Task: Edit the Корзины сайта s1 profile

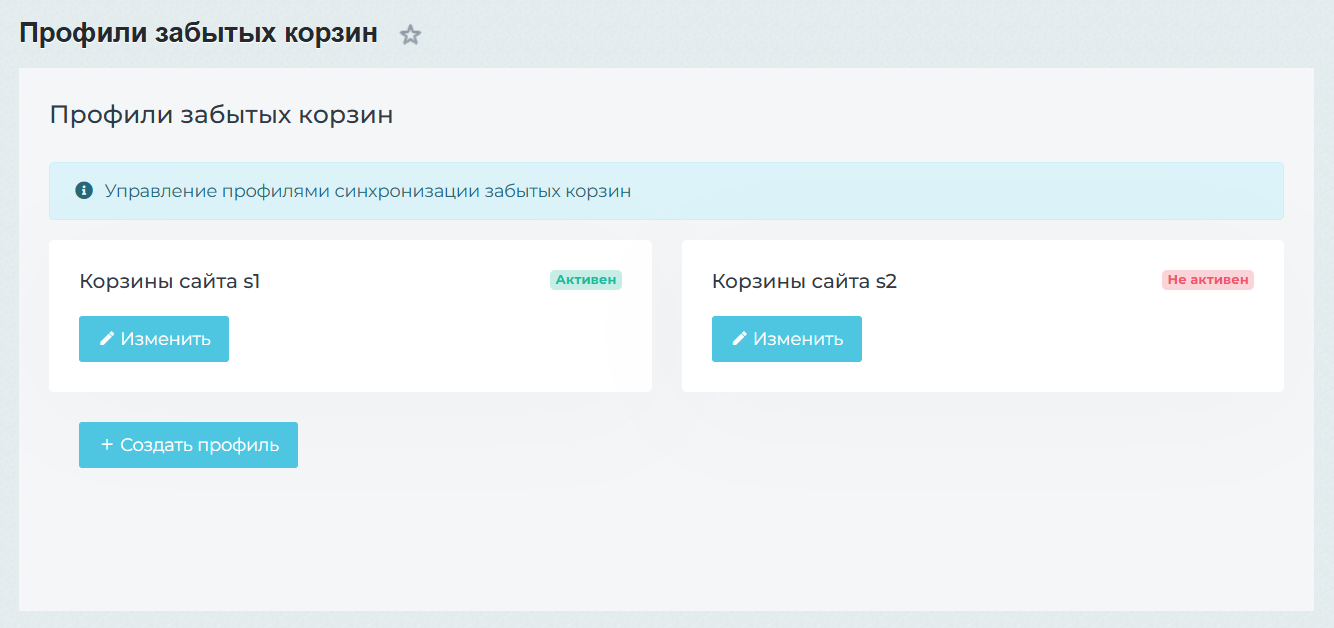Action: (154, 339)
